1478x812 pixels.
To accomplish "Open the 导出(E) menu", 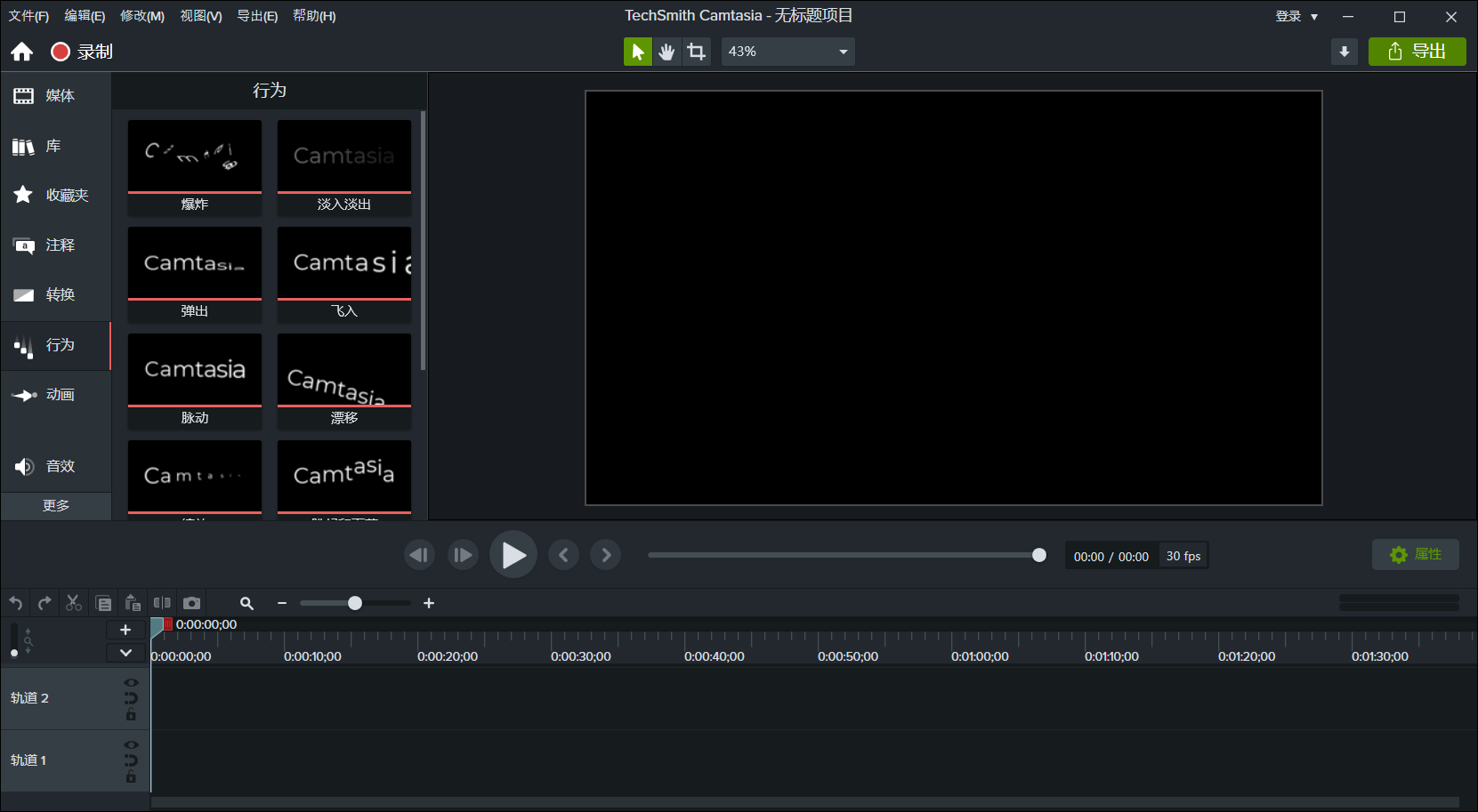I will point(257,15).
